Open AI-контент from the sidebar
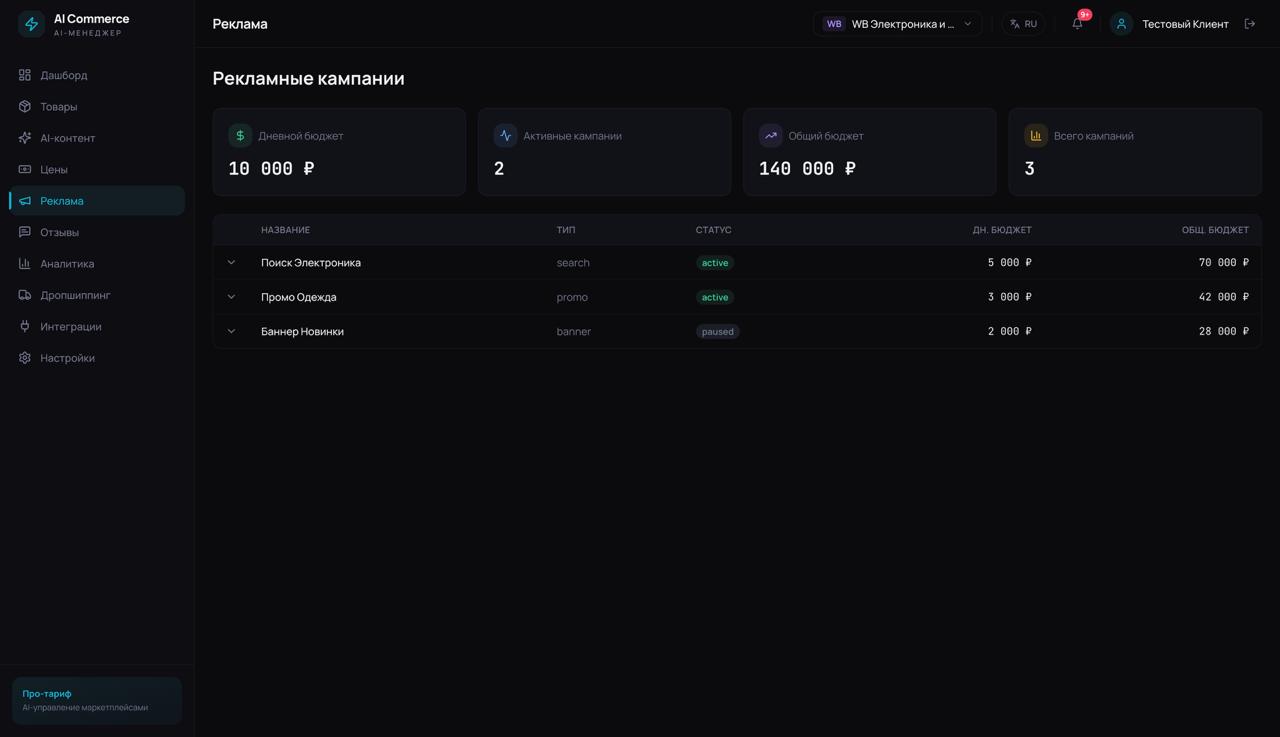This screenshot has width=1280, height=737. [x=67, y=138]
